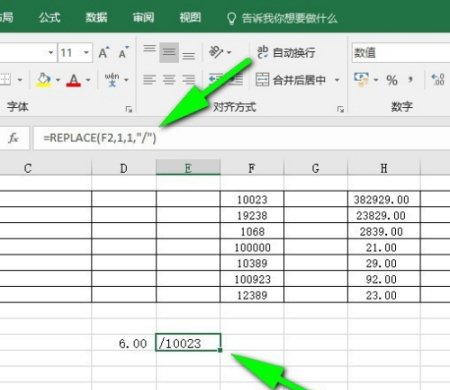Select cell containing 10389
This screenshot has height=390, width=450.
point(252,263)
